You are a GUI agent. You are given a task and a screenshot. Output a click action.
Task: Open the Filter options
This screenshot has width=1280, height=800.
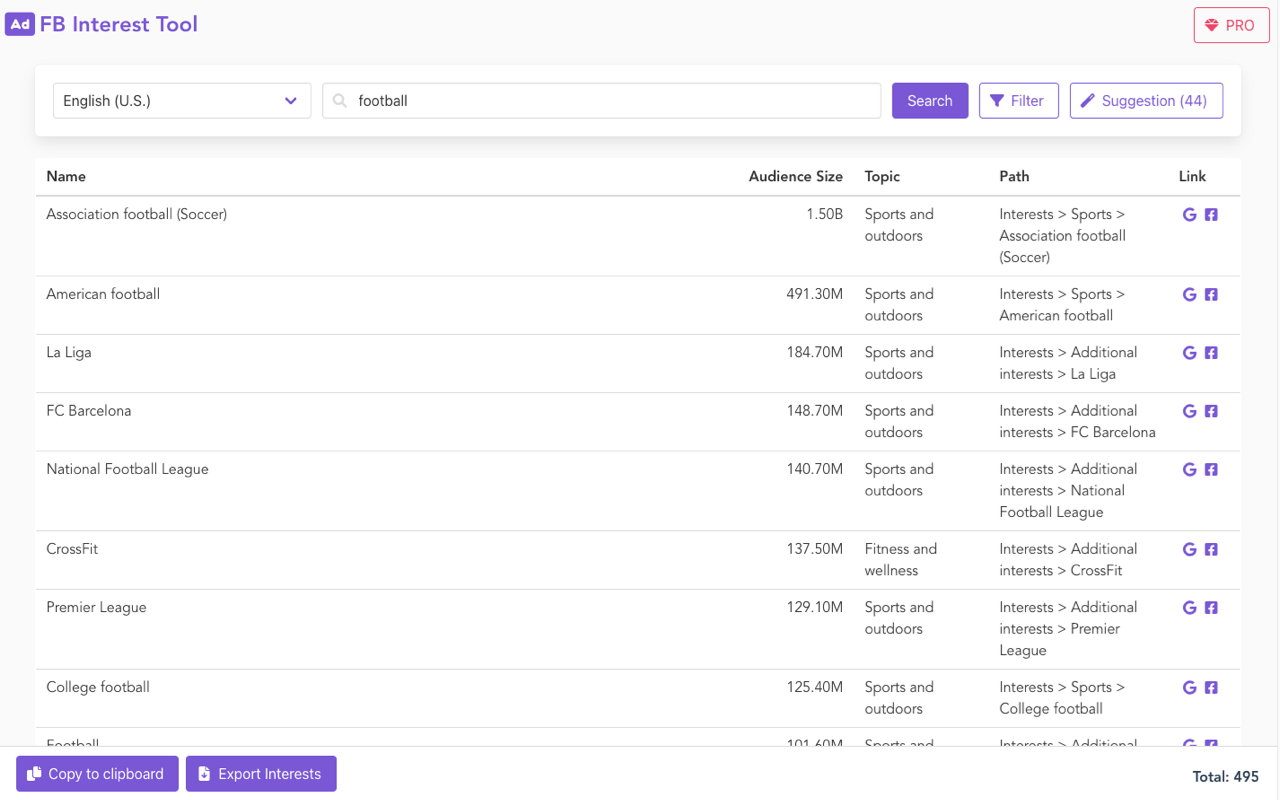1018,101
